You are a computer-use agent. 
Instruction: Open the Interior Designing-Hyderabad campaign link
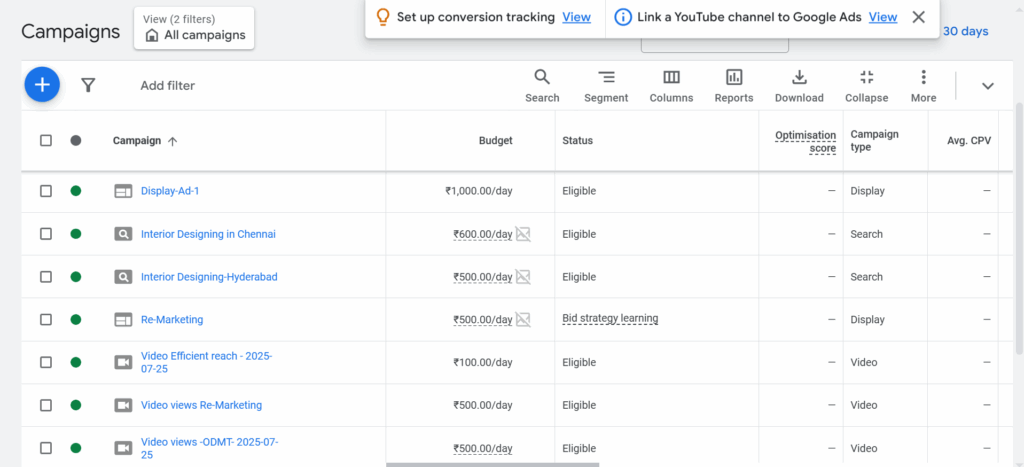(x=209, y=277)
